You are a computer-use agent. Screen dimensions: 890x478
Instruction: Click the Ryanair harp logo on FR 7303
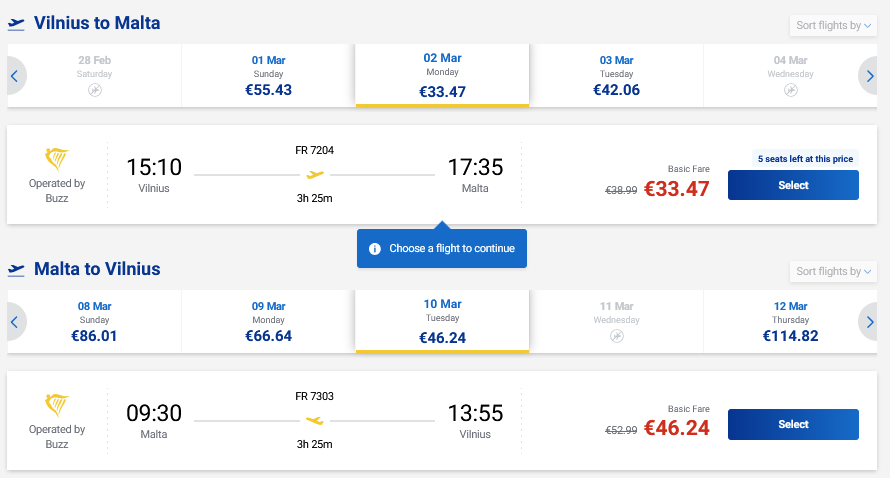click(57, 406)
